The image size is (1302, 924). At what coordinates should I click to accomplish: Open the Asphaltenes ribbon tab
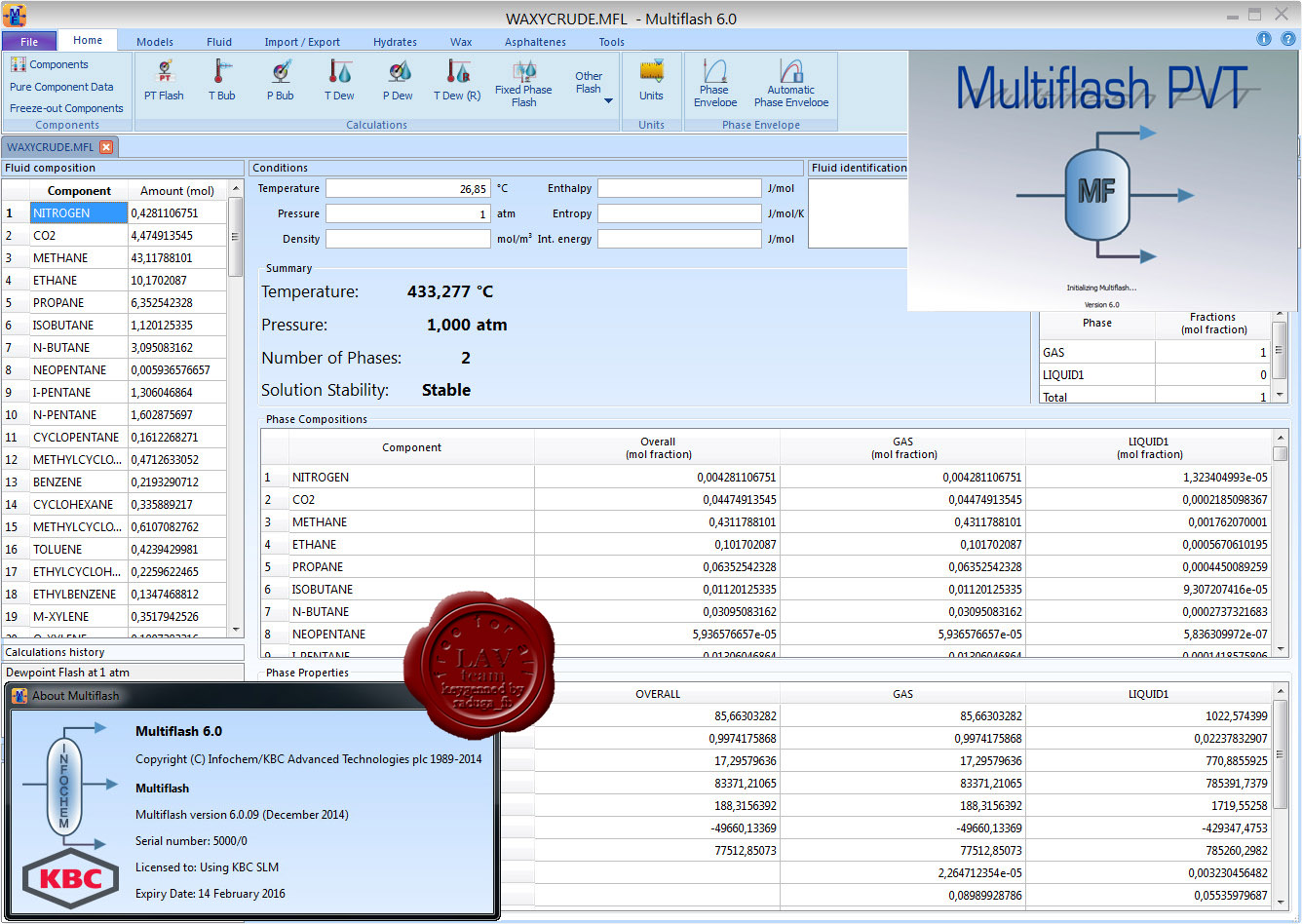pyautogui.click(x=535, y=42)
